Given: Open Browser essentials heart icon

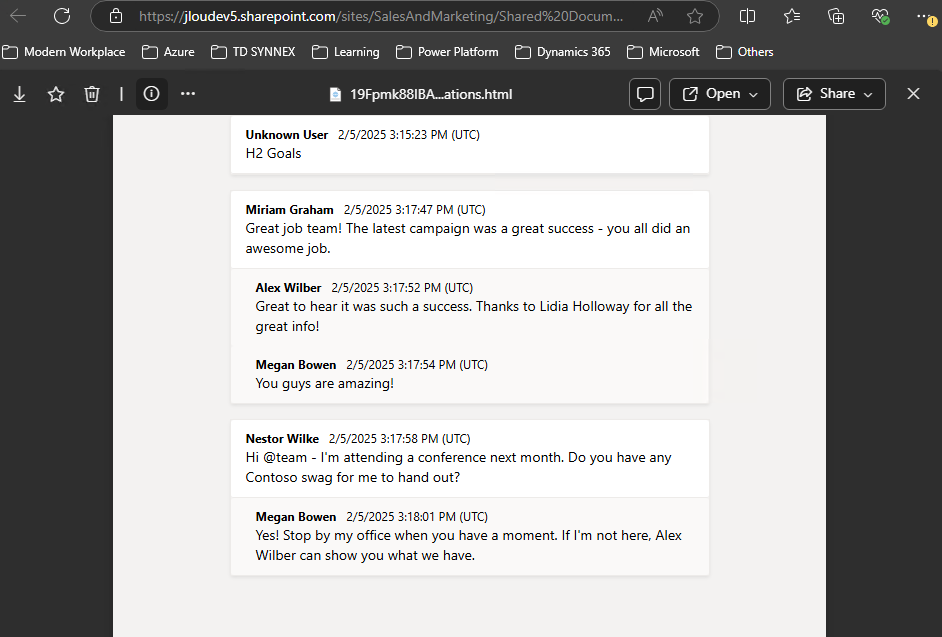Looking at the screenshot, I should (880, 16).
